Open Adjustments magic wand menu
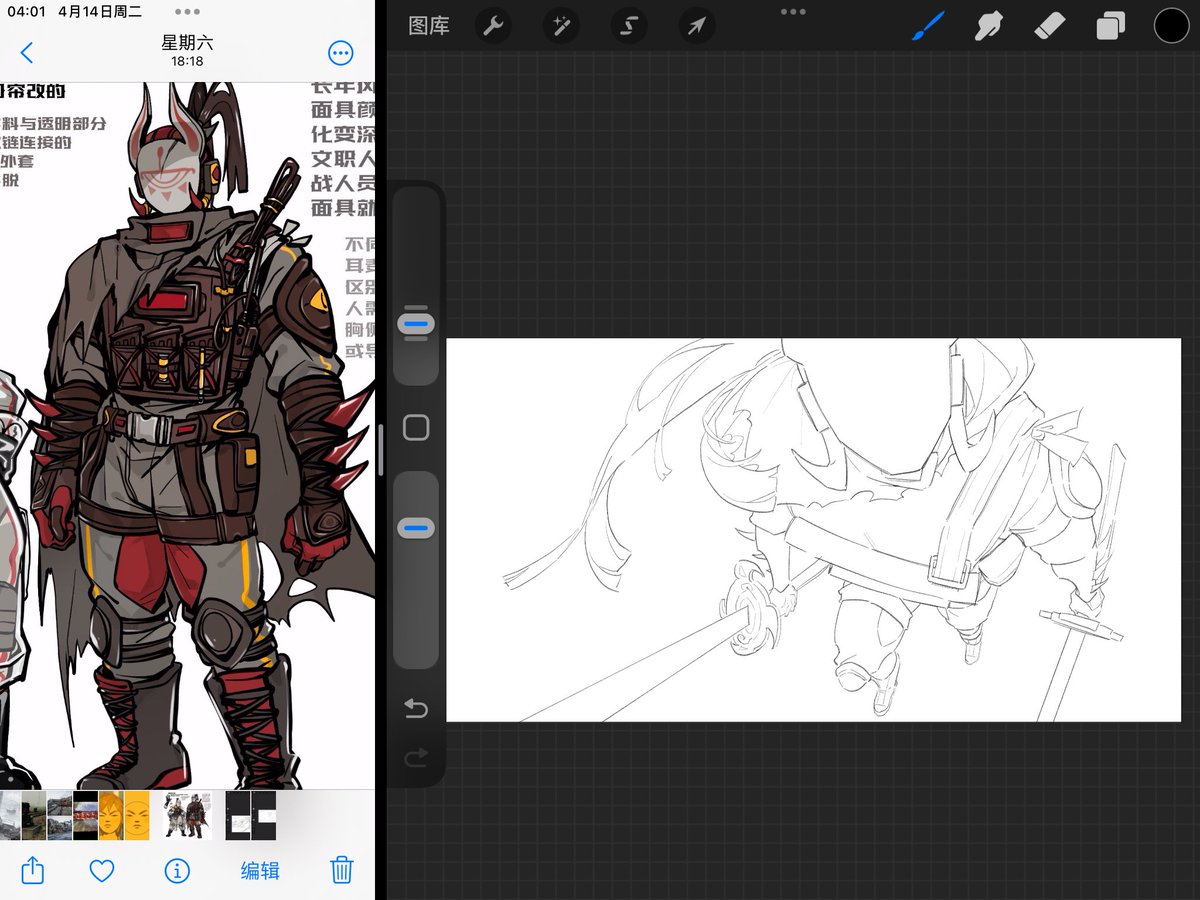The height and width of the screenshot is (900, 1200). 560,26
